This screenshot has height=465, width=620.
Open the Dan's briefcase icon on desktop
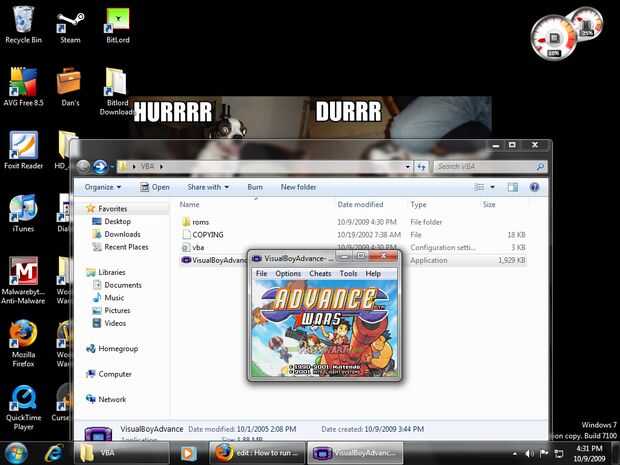coord(70,87)
